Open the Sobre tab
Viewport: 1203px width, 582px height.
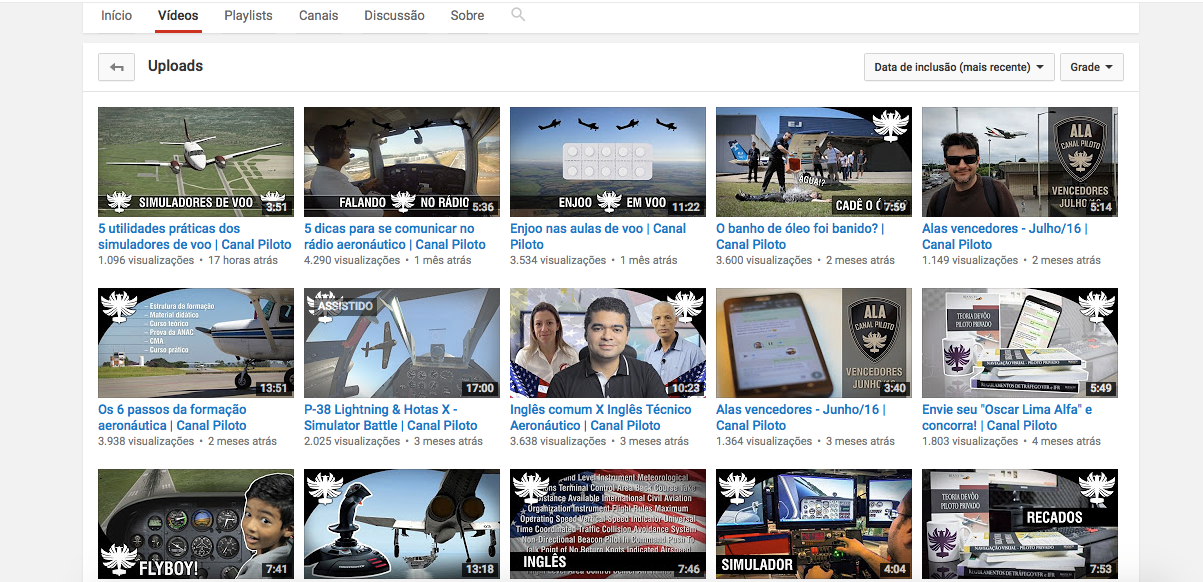pyautogui.click(x=467, y=16)
